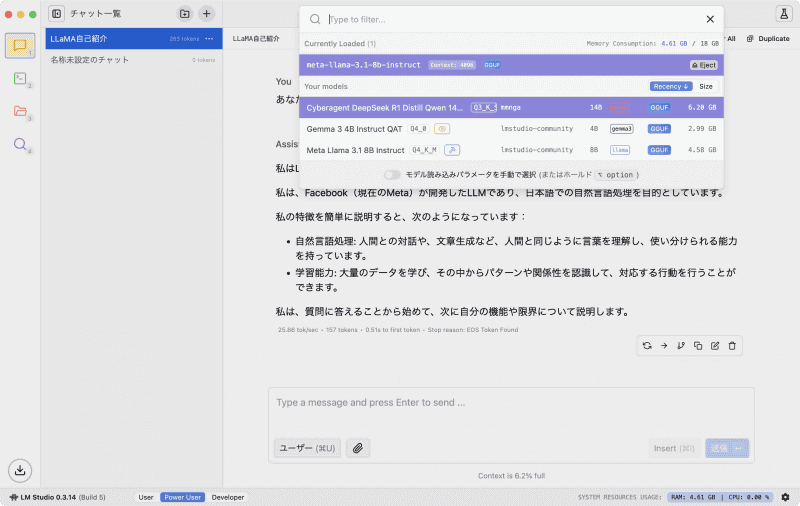Start a new chat with plus icon
This screenshot has height=506, width=800.
click(x=207, y=14)
